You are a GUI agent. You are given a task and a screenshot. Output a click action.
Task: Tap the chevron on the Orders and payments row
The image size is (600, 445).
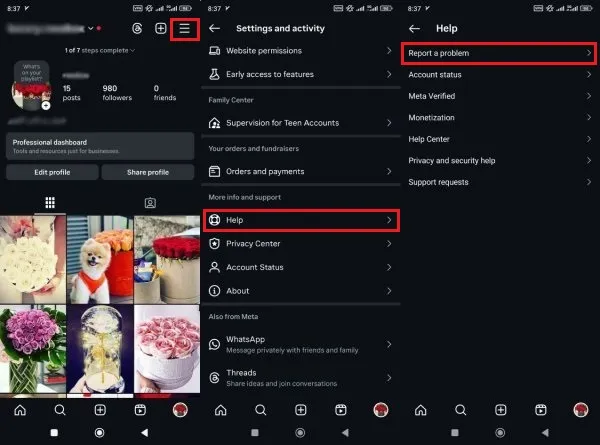(x=389, y=171)
